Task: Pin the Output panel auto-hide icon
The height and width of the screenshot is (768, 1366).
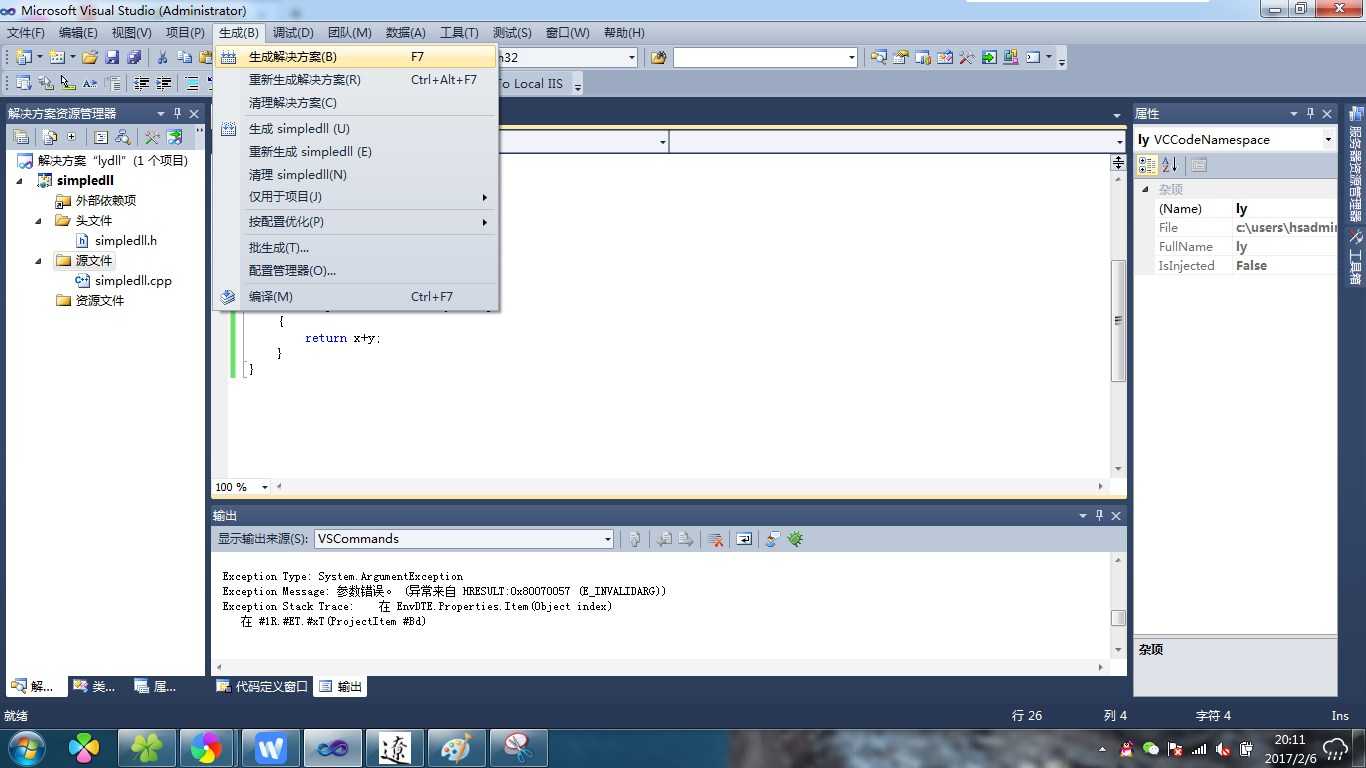Action: click(1099, 516)
